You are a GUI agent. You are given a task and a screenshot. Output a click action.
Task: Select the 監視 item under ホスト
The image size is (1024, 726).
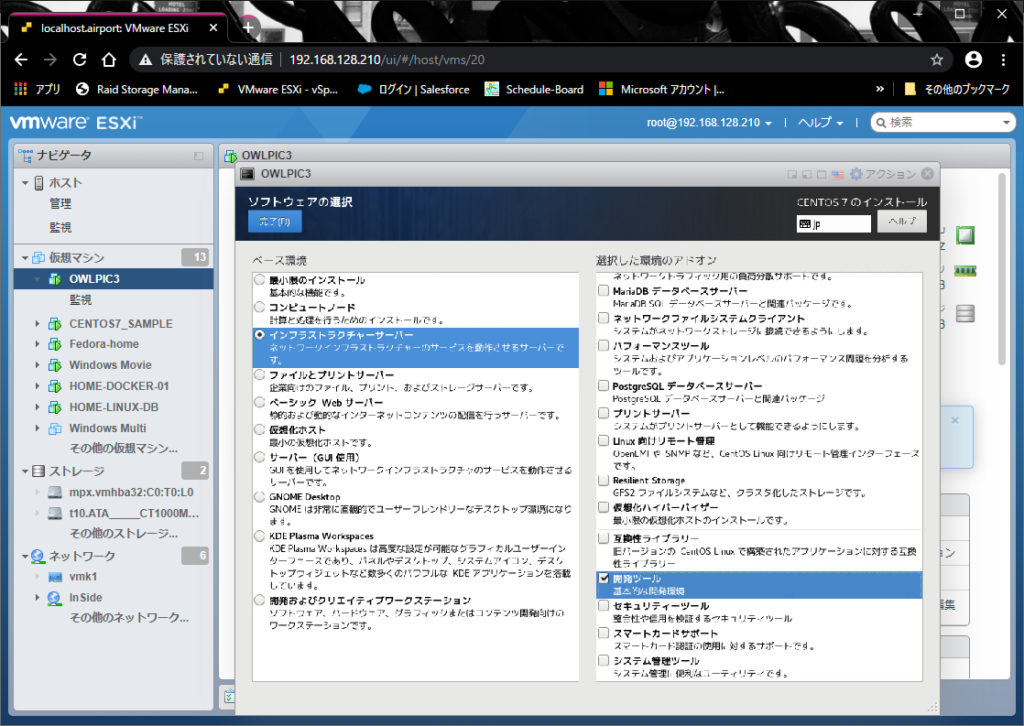click(60, 227)
